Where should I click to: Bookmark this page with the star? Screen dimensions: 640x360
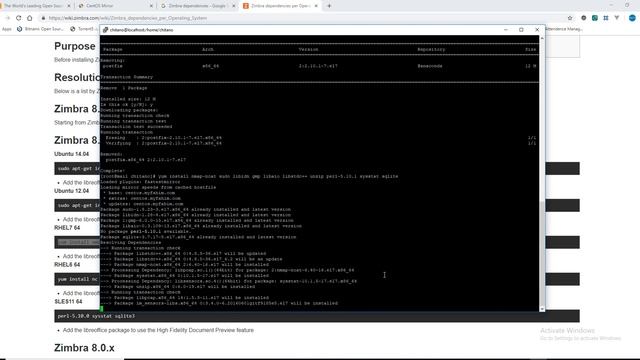(570, 18)
